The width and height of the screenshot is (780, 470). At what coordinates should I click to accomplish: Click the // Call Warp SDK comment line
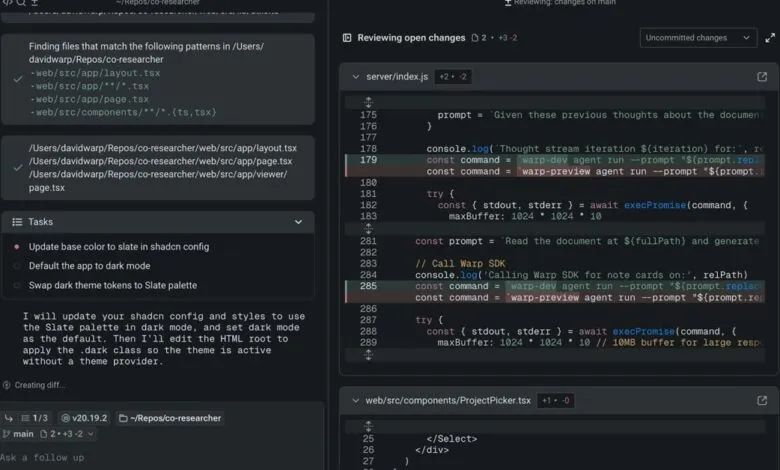(460, 264)
